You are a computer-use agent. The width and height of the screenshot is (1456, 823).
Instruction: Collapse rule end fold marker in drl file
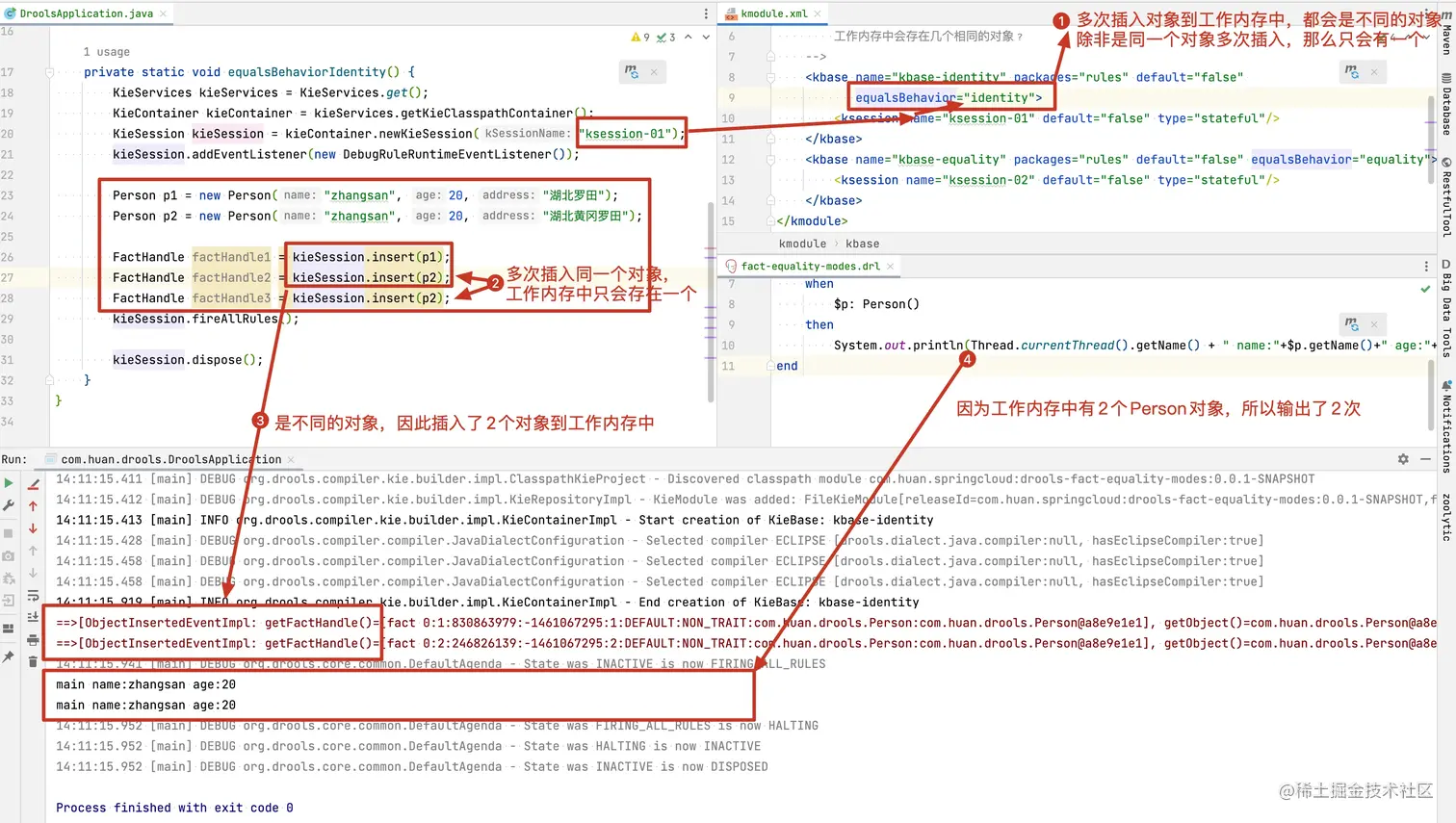[x=770, y=366]
